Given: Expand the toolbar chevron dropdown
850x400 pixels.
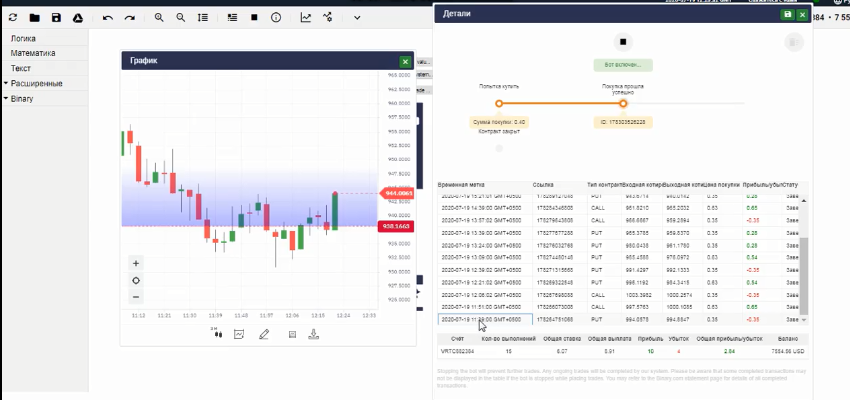Looking at the screenshot, I should point(357,18).
